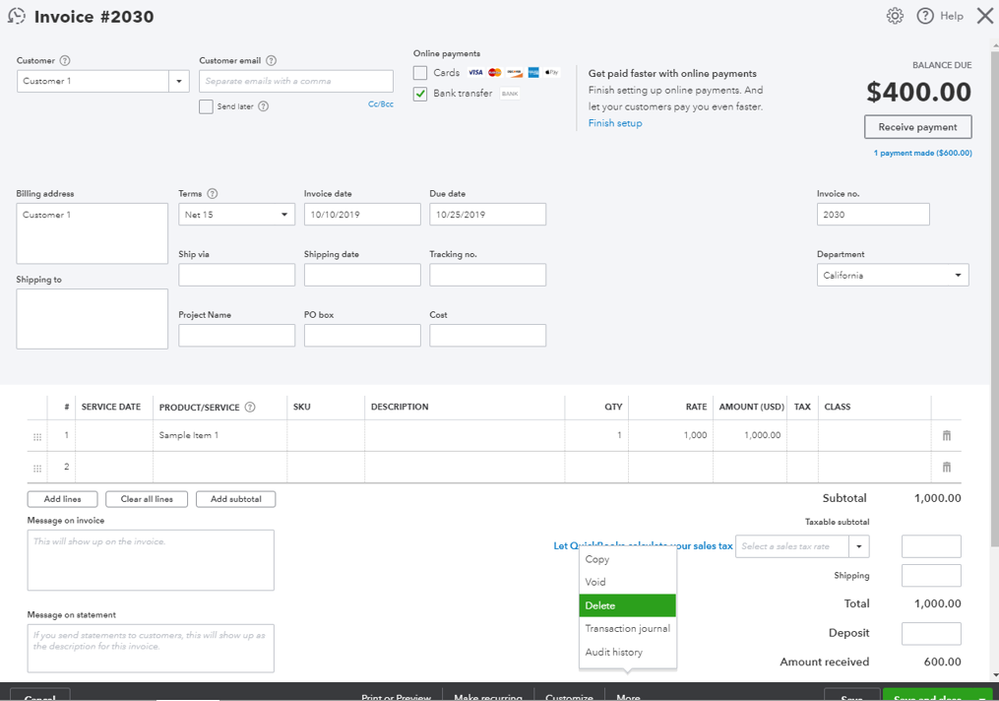Click the Customer 1 name field
The image size is (999, 701).
click(x=93, y=82)
